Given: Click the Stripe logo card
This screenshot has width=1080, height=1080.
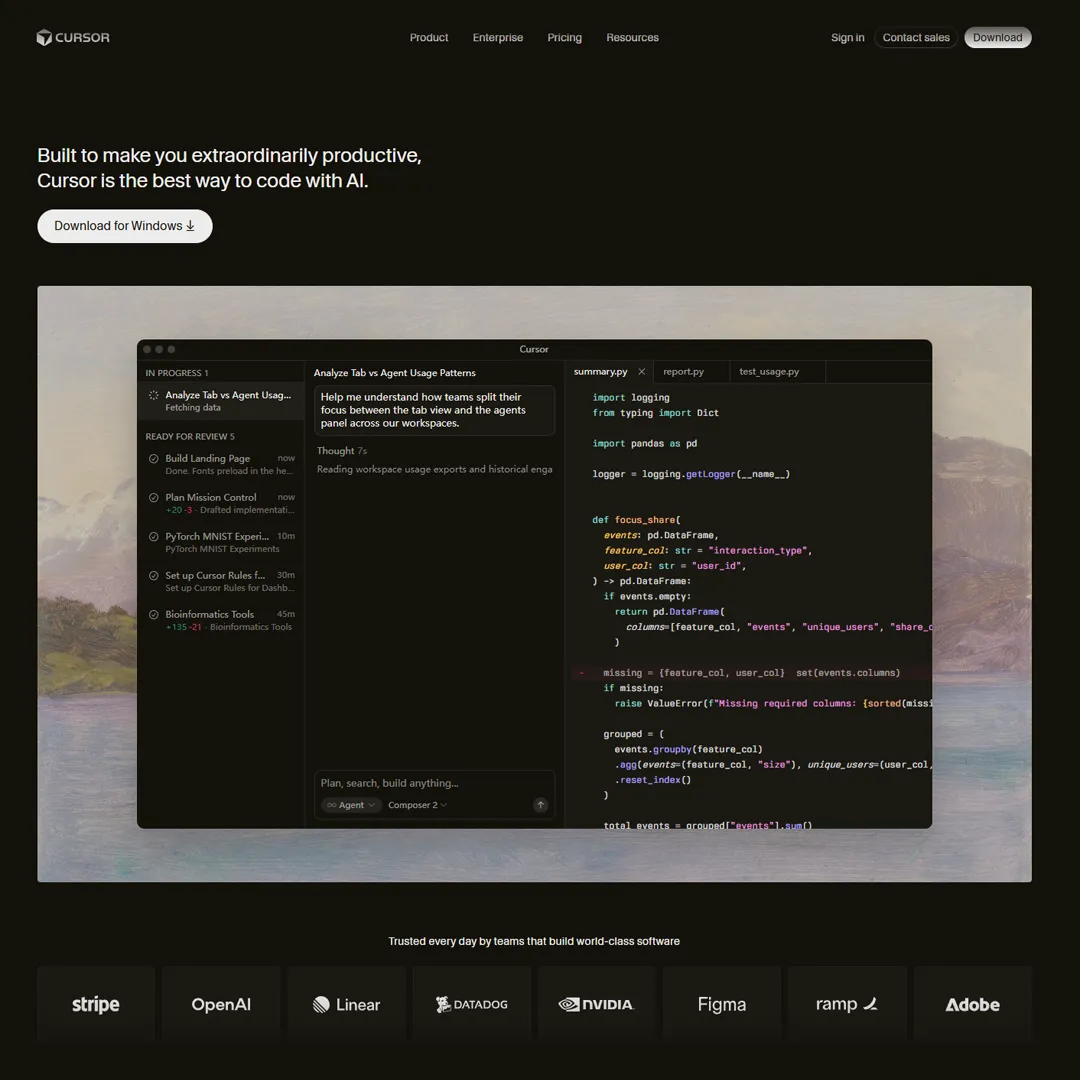Looking at the screenshot, I should [96, 1004].
